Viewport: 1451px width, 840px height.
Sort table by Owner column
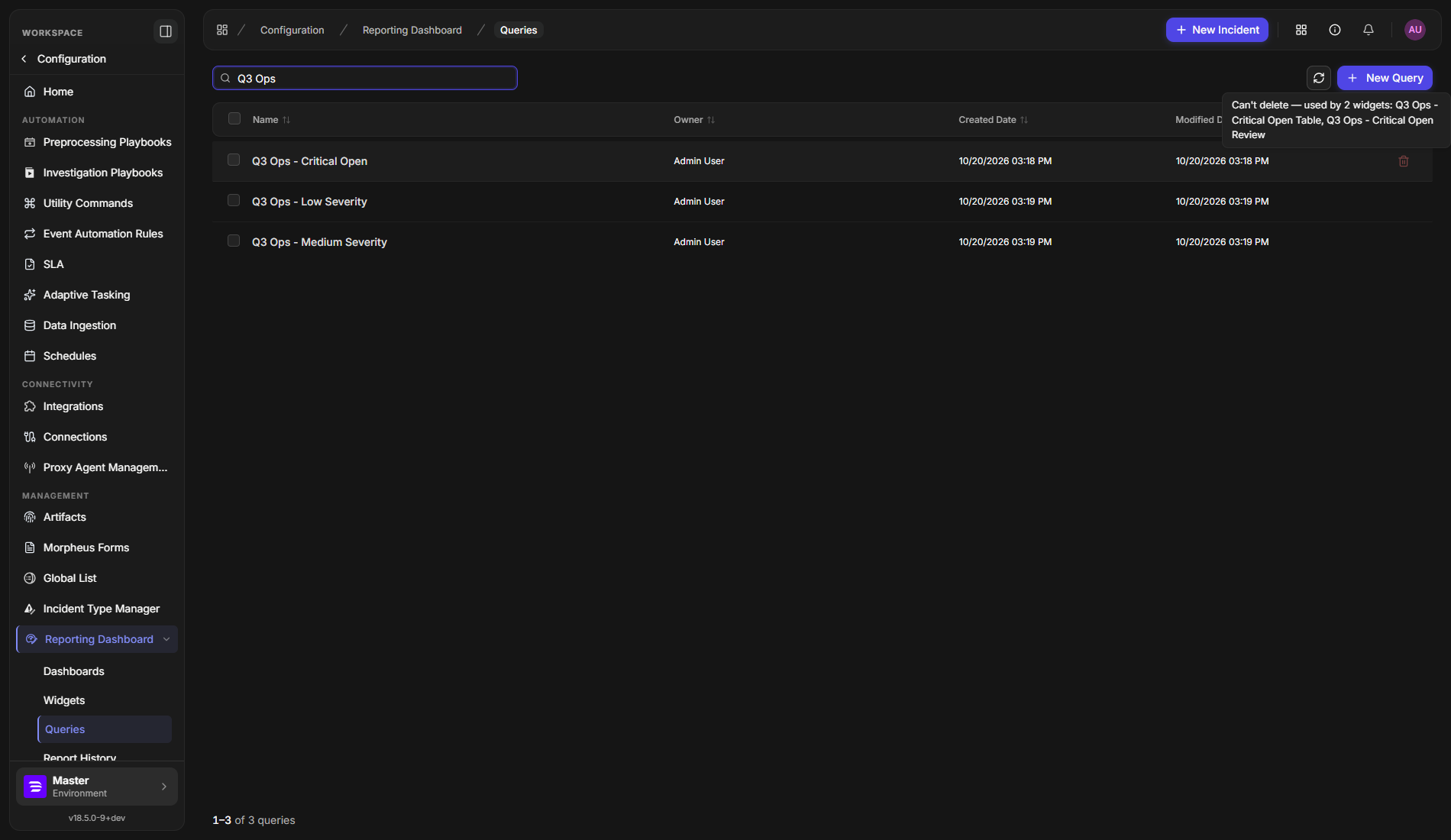tap(693, 120)
